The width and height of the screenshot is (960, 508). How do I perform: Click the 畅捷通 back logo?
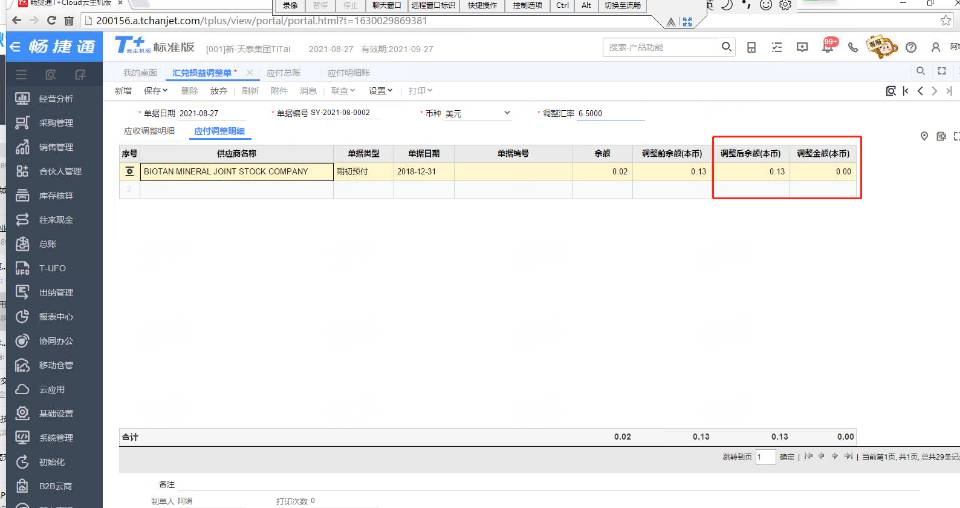tap(53, 47)
